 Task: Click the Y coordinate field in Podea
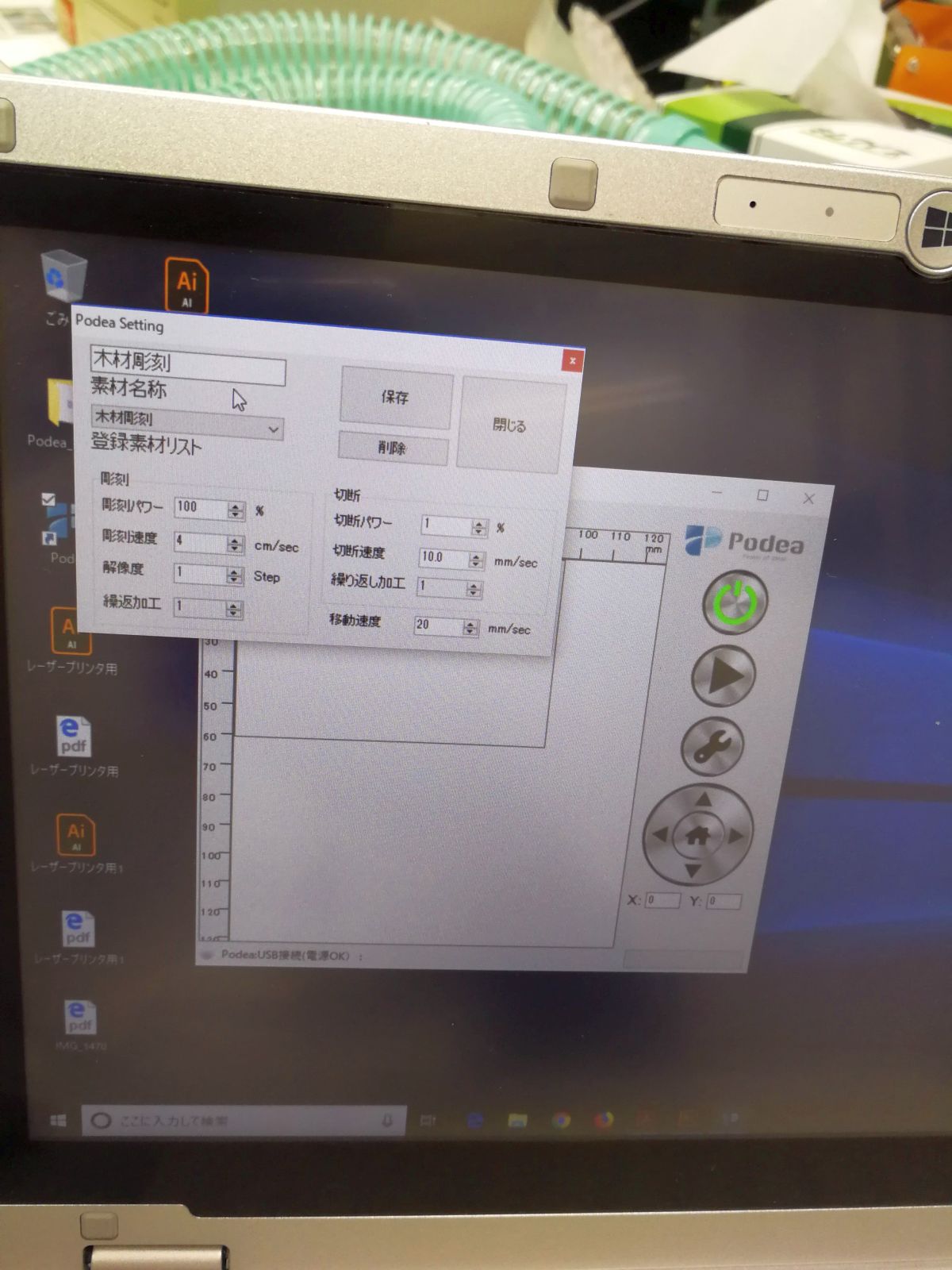coord(724,901)
